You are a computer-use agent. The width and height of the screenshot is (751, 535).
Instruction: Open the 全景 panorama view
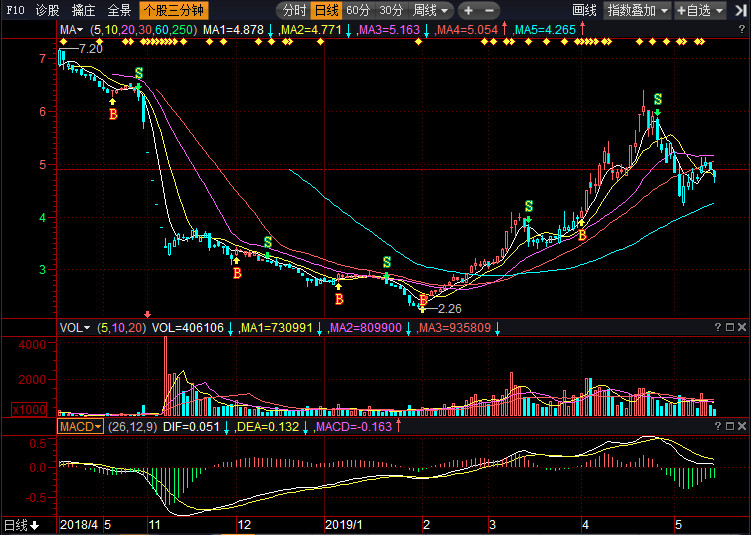(x=119, y=10)
